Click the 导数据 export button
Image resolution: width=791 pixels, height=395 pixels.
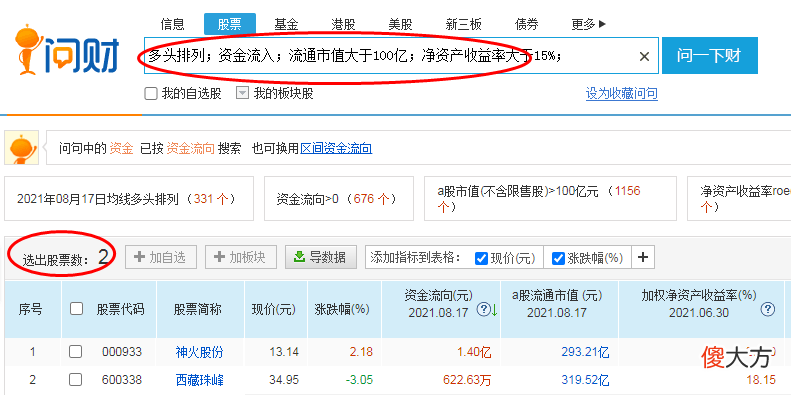point(321,257)
